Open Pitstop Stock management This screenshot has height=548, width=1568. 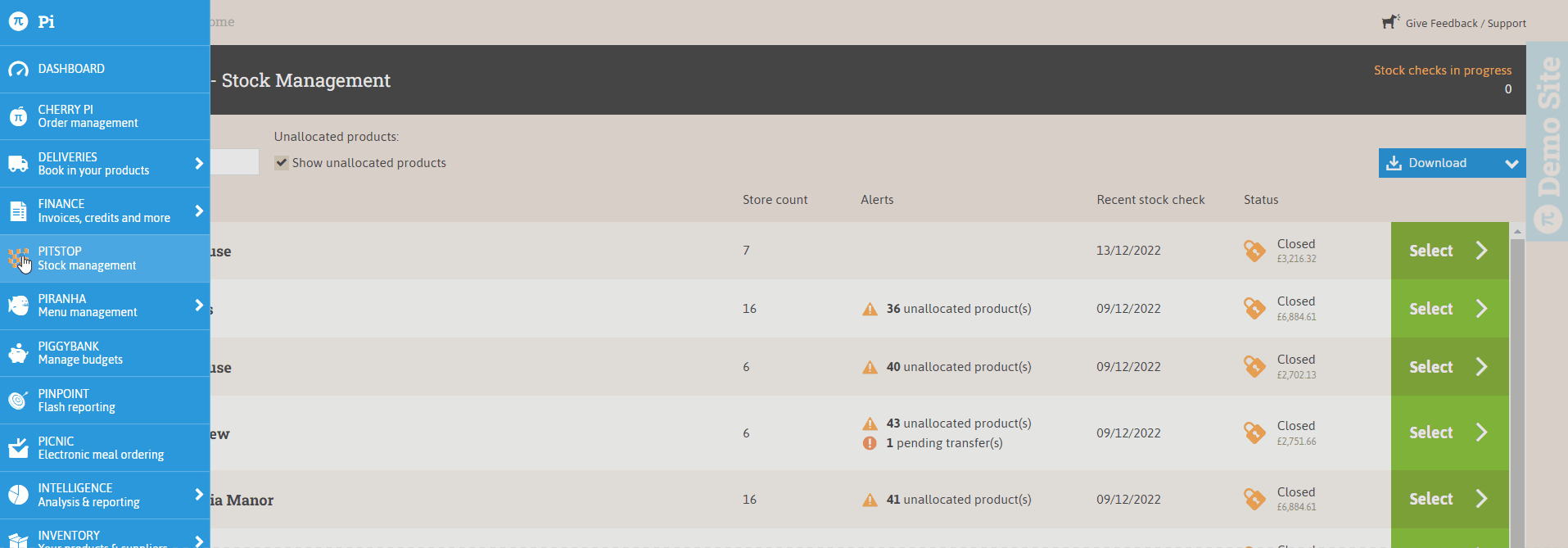(x=105, y=259)
